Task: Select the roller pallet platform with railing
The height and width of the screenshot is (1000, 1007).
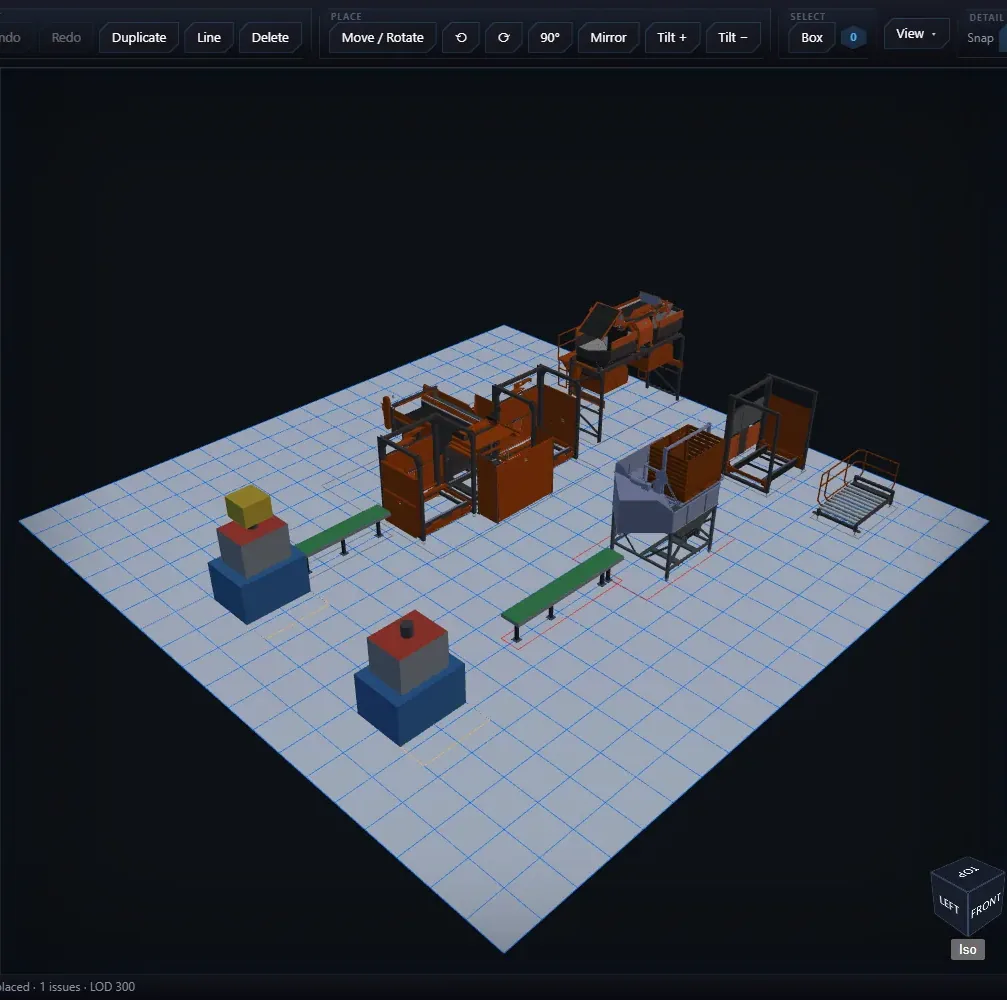Action: 856,492
